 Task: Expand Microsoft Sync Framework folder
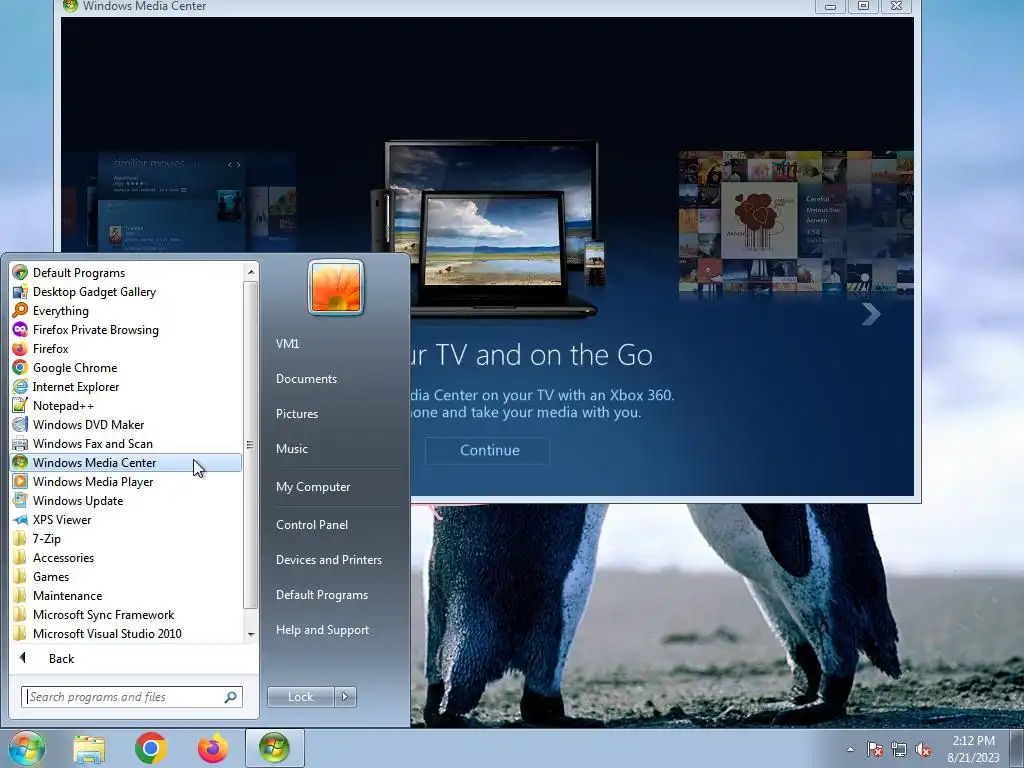coord(103,614)
